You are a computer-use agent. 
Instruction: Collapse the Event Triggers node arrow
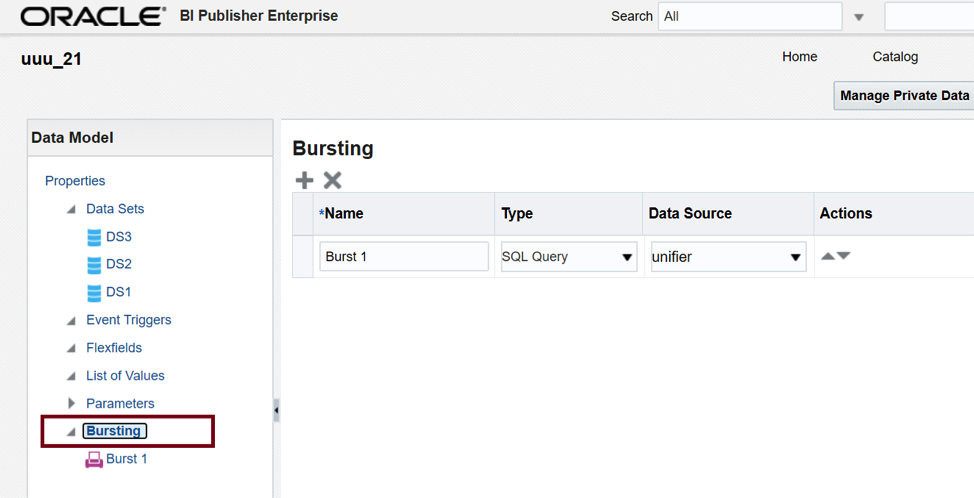click(x=71, y=321)
